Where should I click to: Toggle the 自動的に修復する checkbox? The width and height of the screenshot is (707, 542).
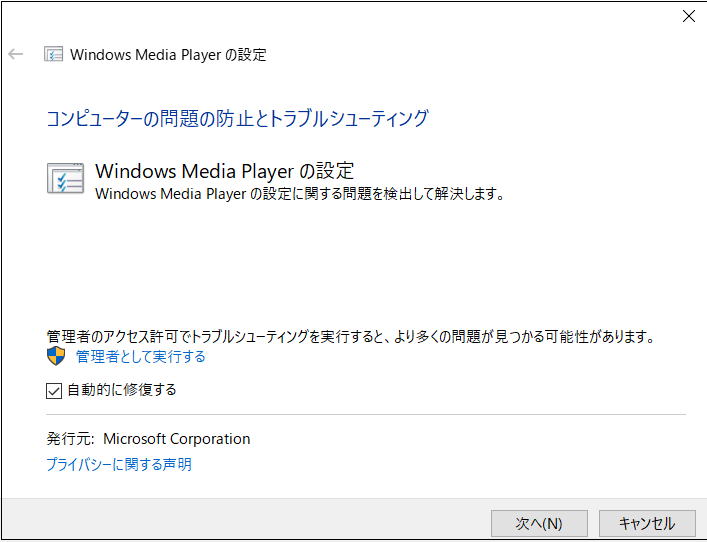pos(55,391)
